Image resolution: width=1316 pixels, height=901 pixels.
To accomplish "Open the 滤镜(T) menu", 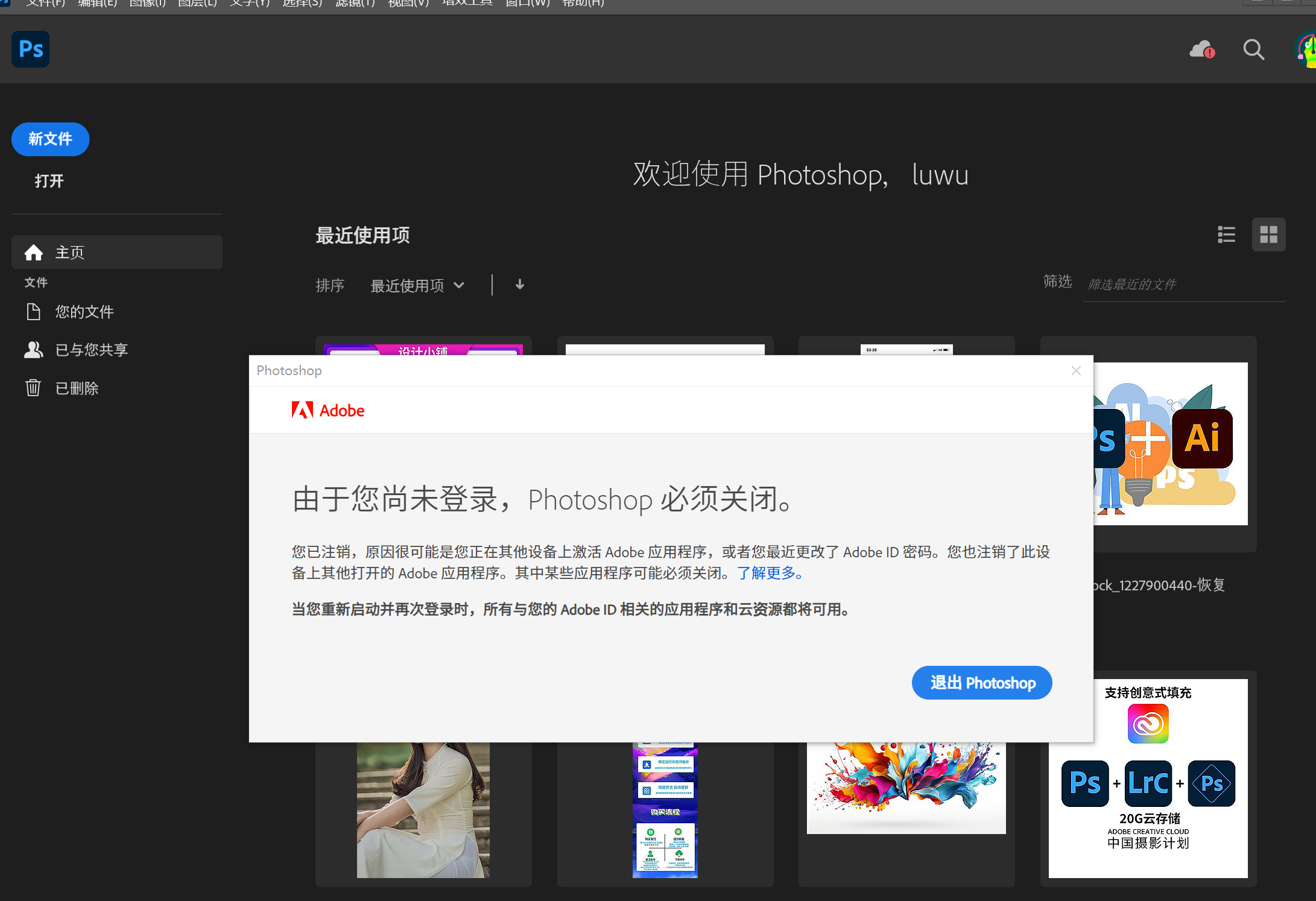I will (355, 4).
